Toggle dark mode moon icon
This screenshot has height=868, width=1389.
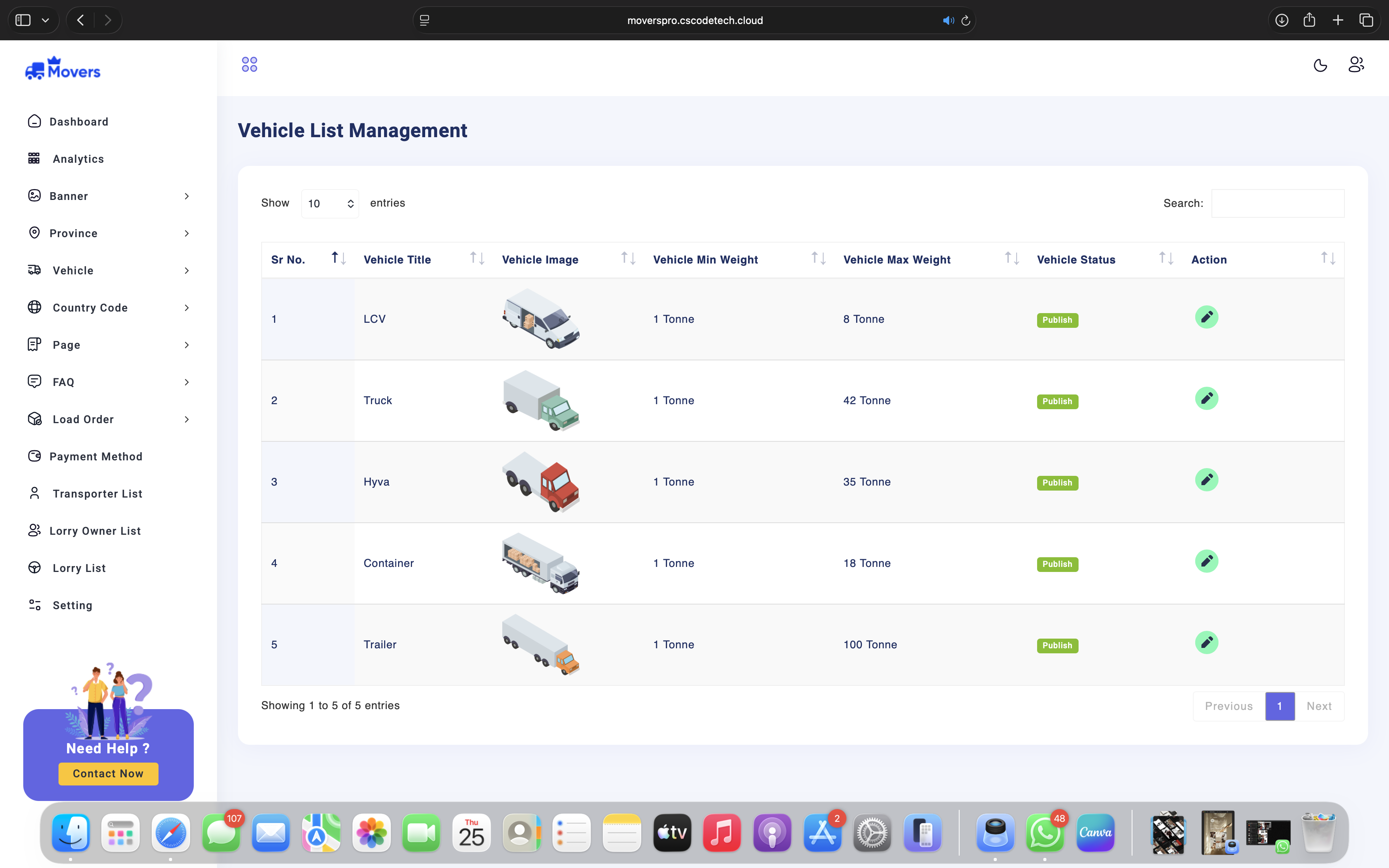tap(1320, 65)
